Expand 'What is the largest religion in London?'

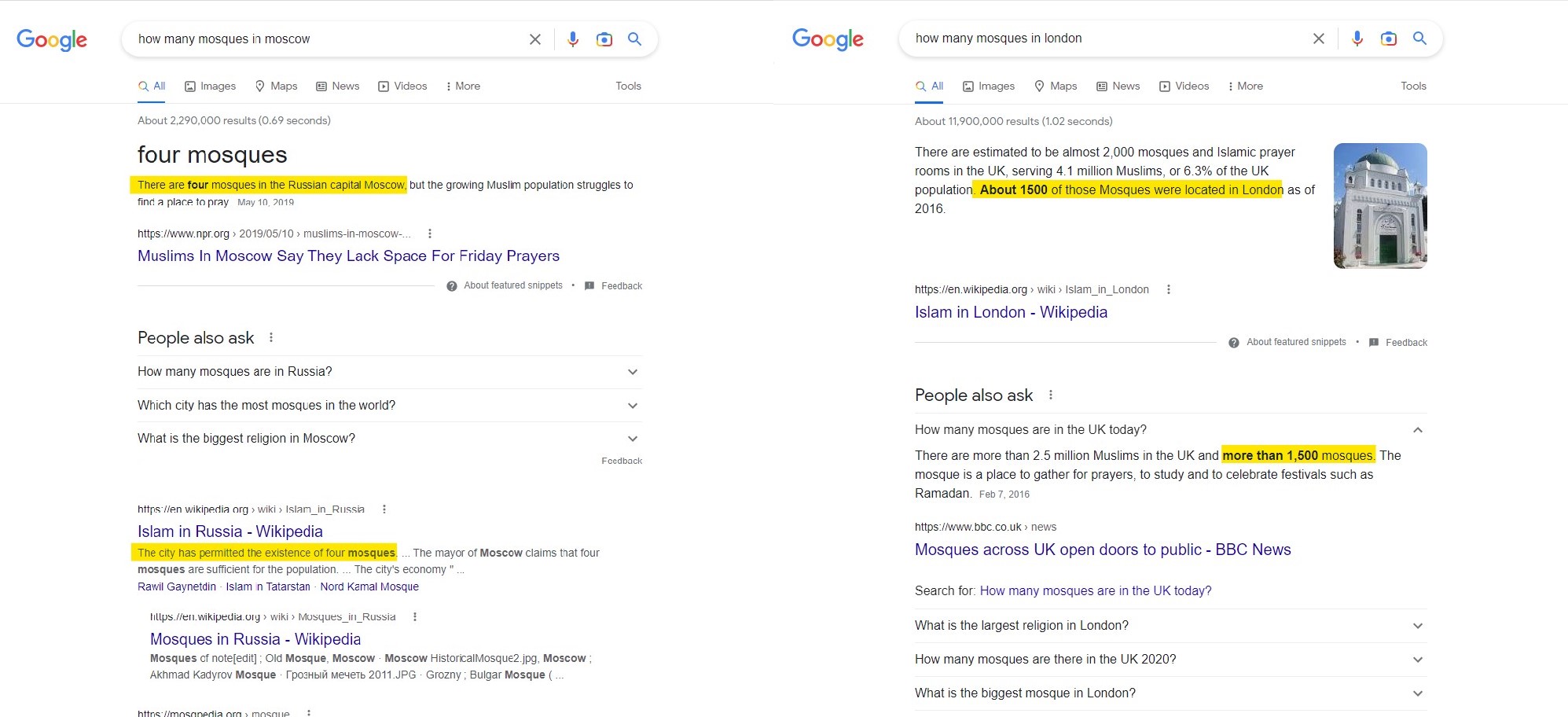1171,626
